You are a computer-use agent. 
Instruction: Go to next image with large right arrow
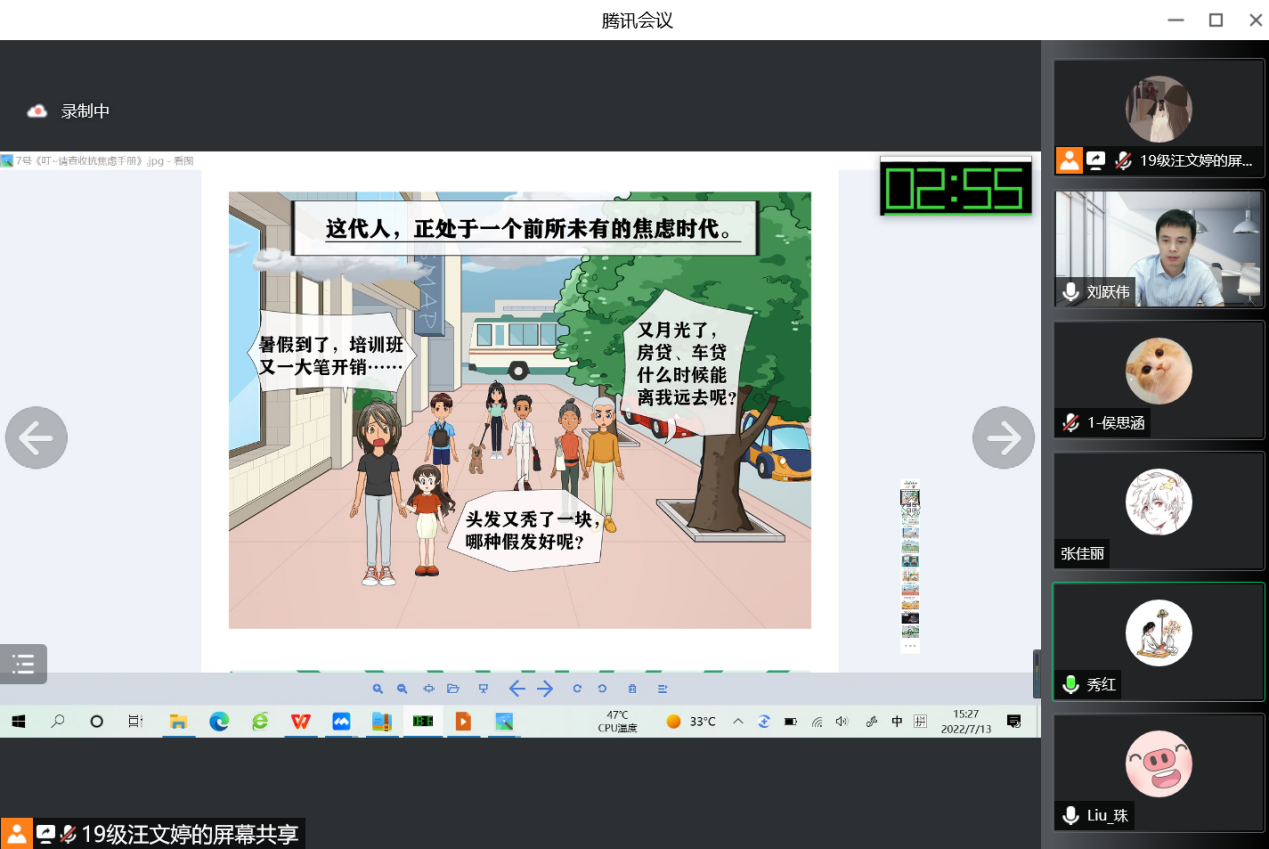tap(1003, 438)
